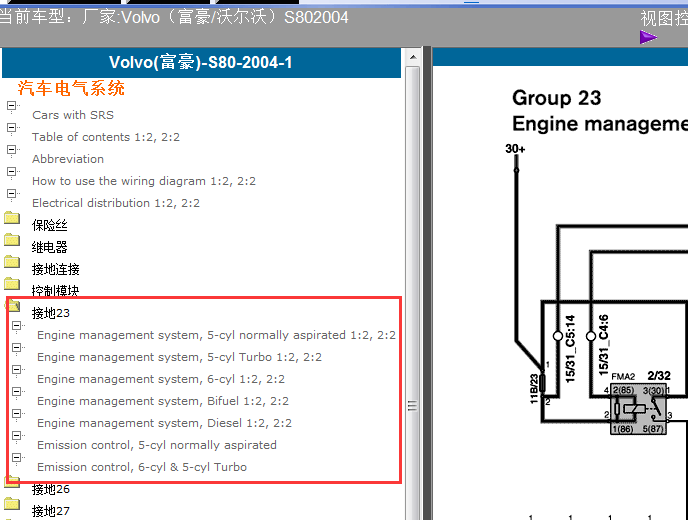Open the 保险丝 folder icon
The width and height of the screenshot is (688, 520).
pyautogui.click(x=12, y=218)
